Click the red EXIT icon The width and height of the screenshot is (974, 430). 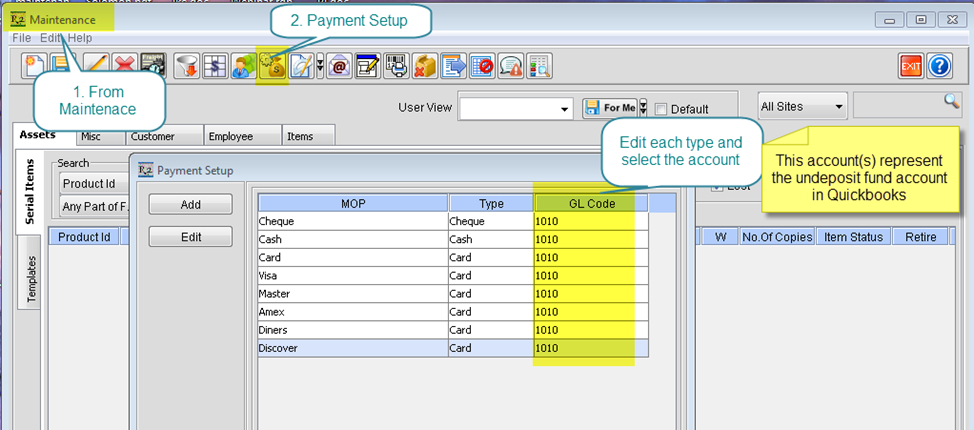click(910, 67)
